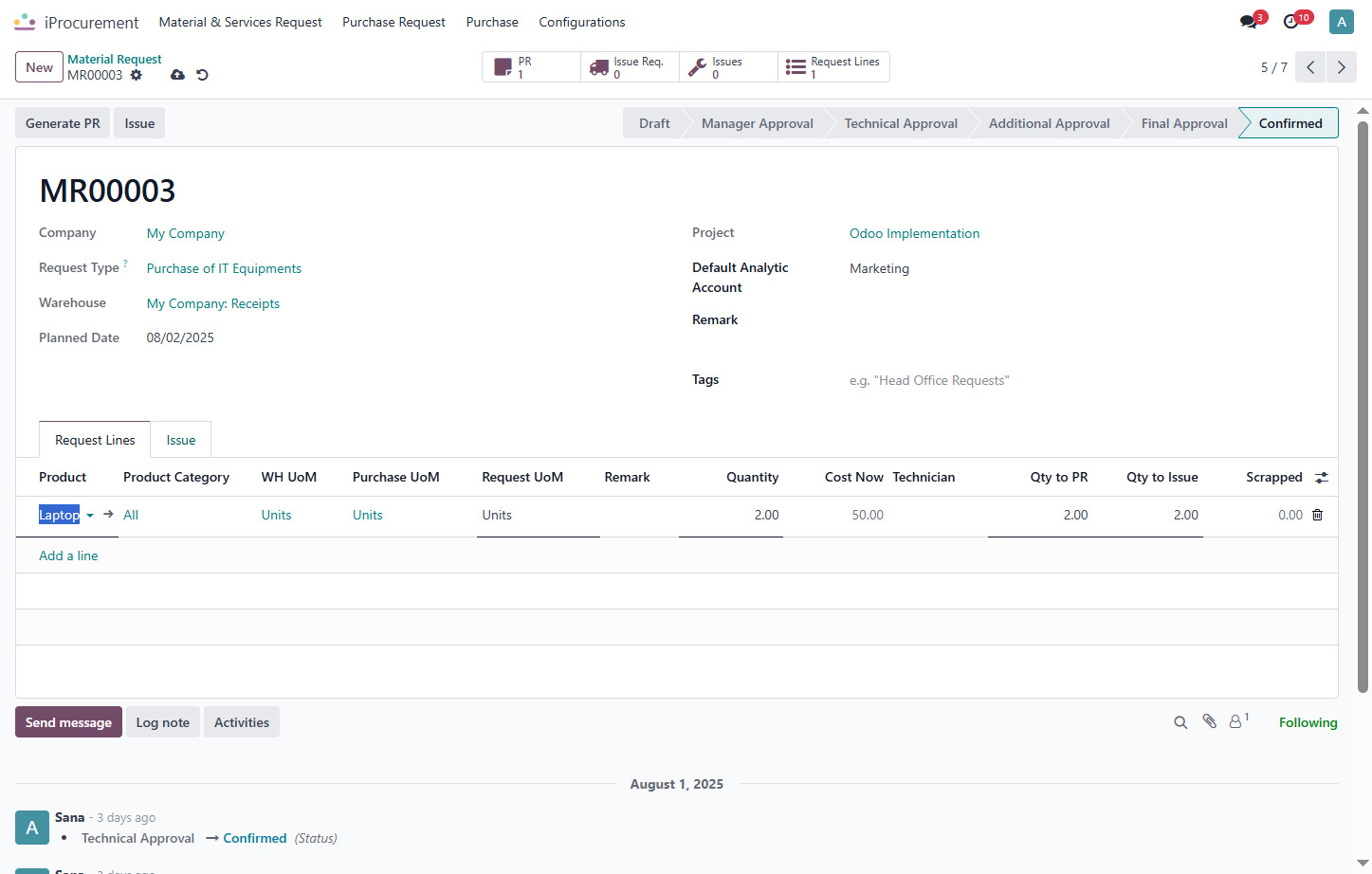Expand the Laptop product dropdown arrow
Viewport: 1372px width, 874px height.
pos(90,516)
